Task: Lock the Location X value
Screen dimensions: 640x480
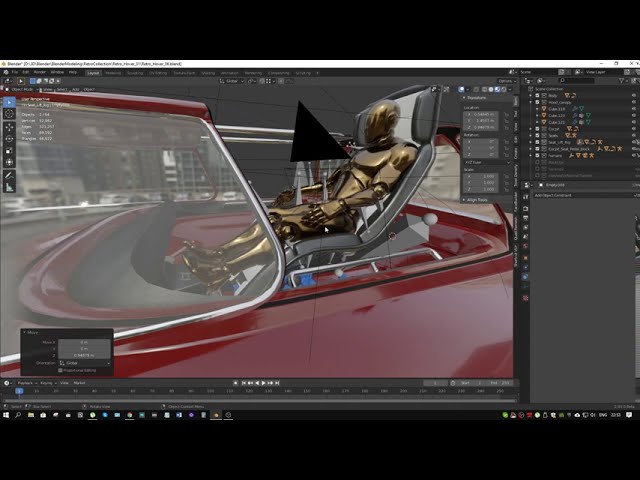Action: (x=506, y=115)
